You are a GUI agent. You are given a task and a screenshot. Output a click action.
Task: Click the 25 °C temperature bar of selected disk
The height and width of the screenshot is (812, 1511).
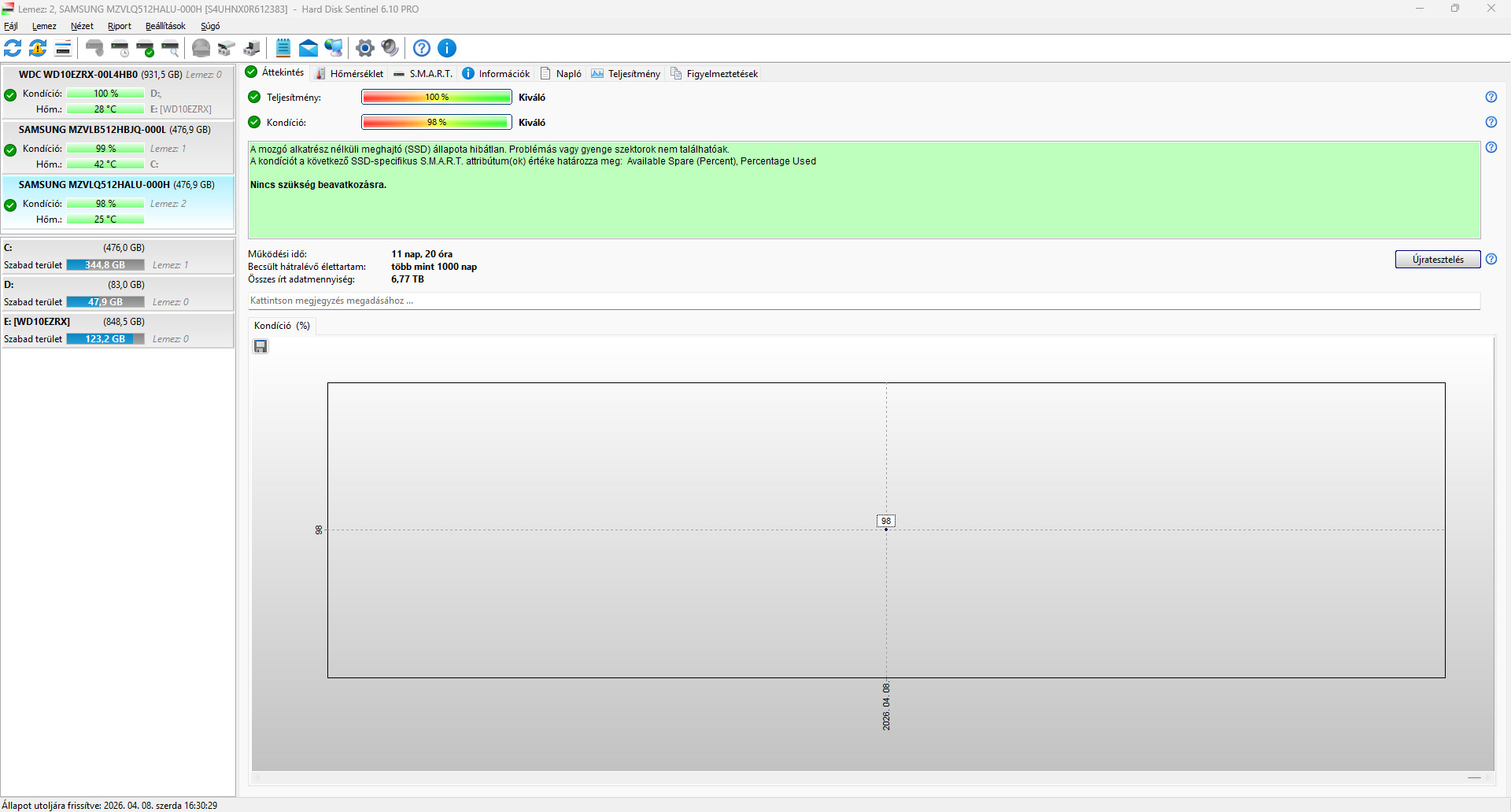point(105,220)
